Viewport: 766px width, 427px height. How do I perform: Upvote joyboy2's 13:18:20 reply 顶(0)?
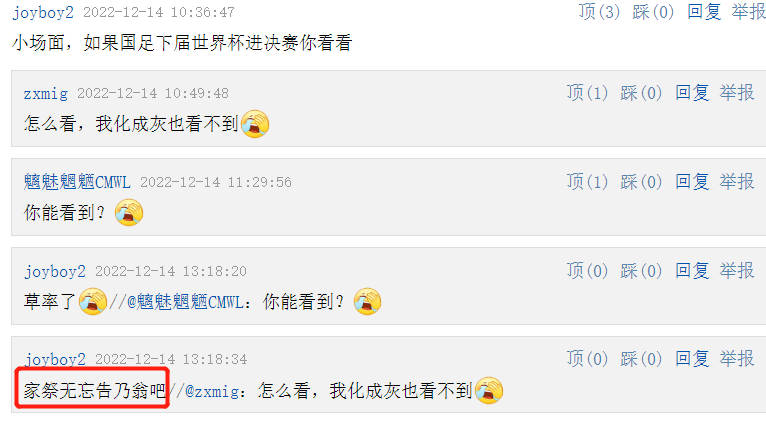587,270
